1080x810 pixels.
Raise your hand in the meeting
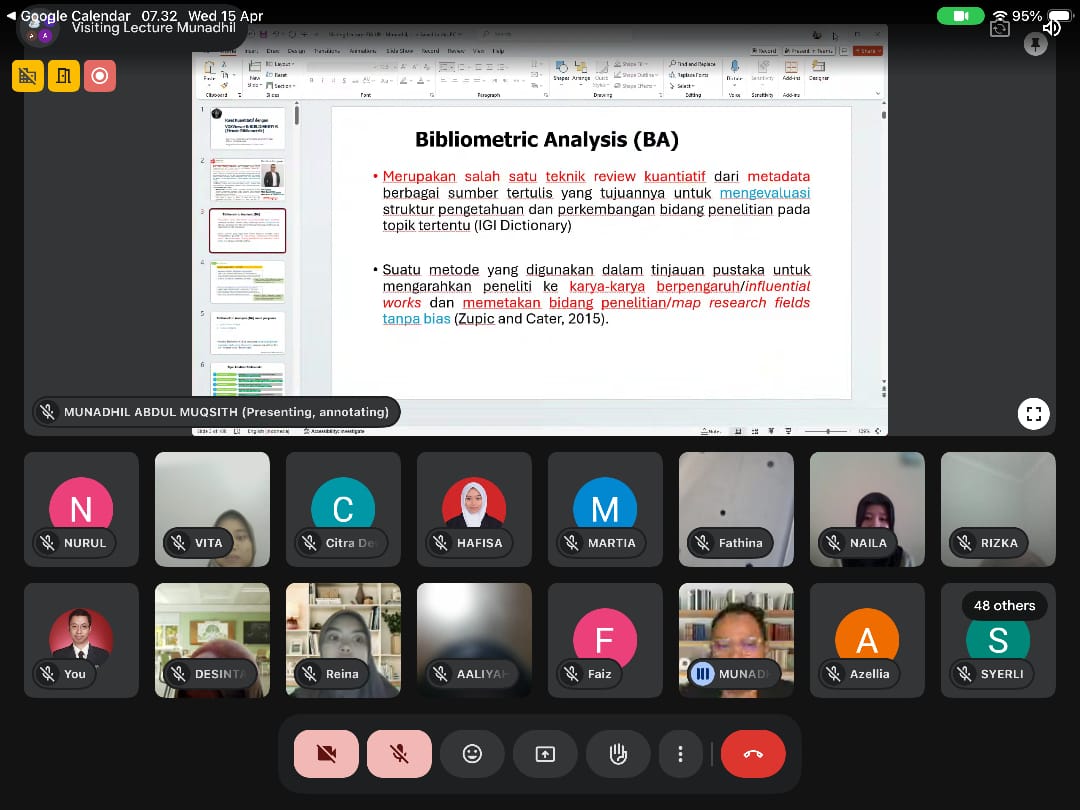point(618,754)
